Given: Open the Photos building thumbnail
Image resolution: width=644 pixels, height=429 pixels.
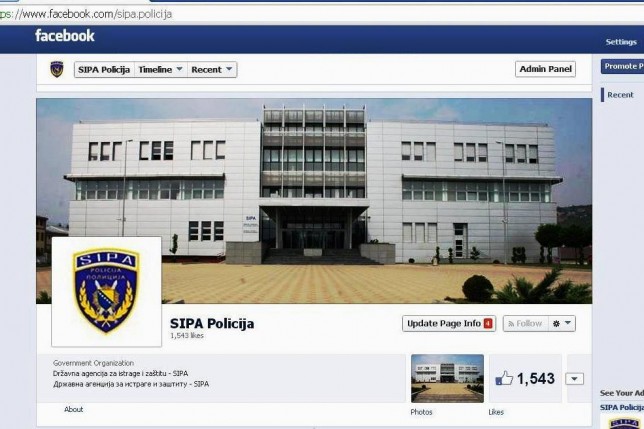Looking at the screenshot, I should 447,379.
